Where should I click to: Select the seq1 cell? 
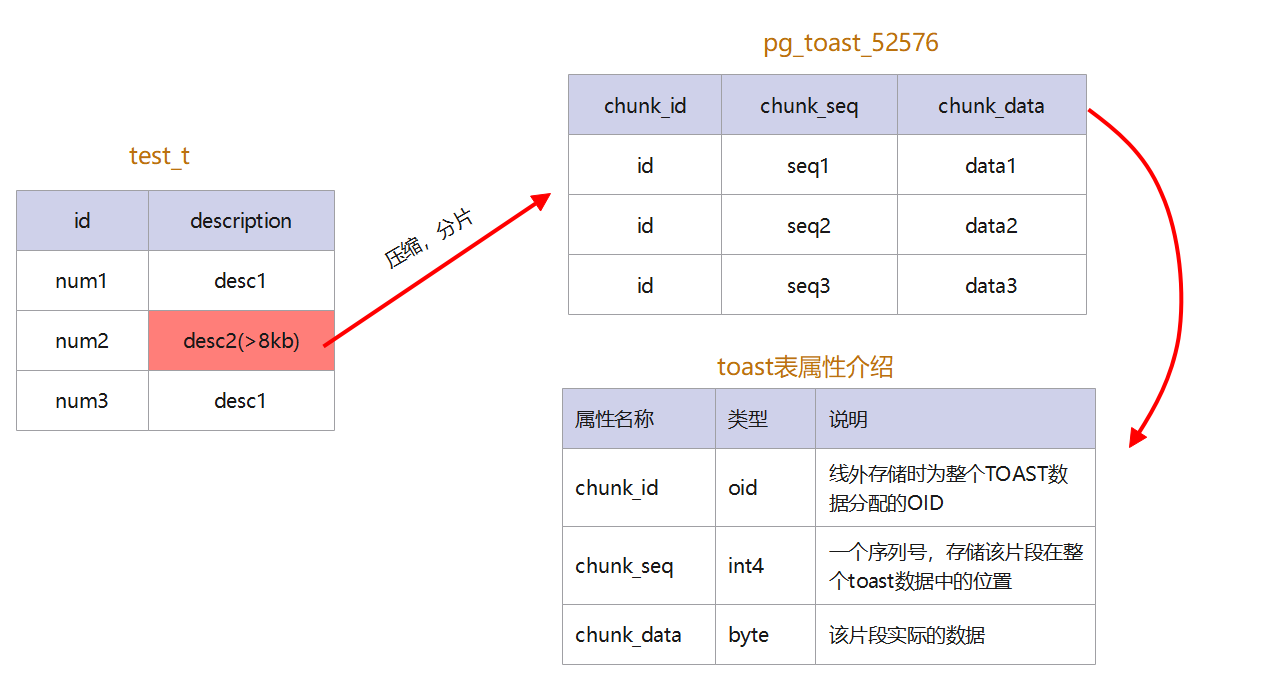809,165
